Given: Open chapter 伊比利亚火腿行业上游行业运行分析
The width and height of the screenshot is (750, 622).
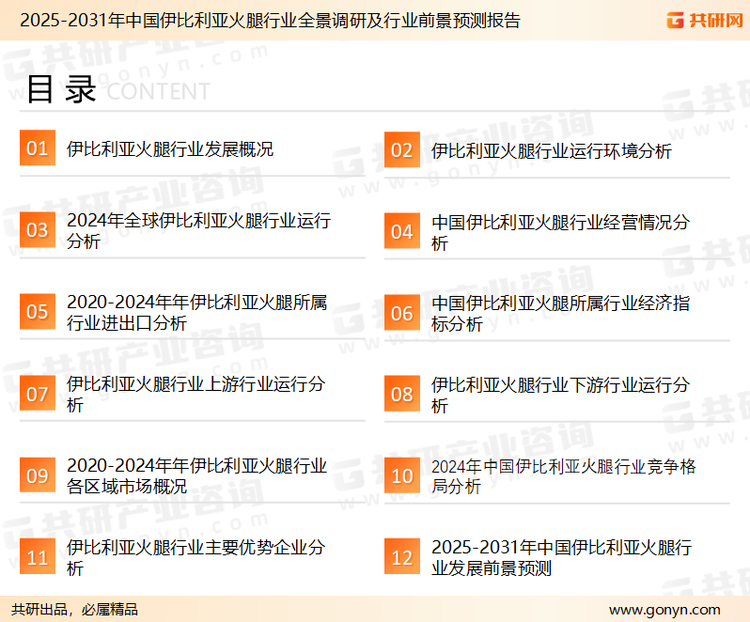Looking at the screenshot, I should click(196, 394).
